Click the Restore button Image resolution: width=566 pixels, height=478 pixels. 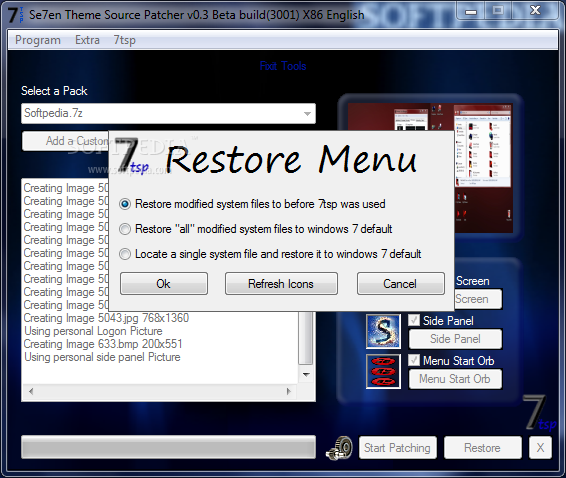483,448
